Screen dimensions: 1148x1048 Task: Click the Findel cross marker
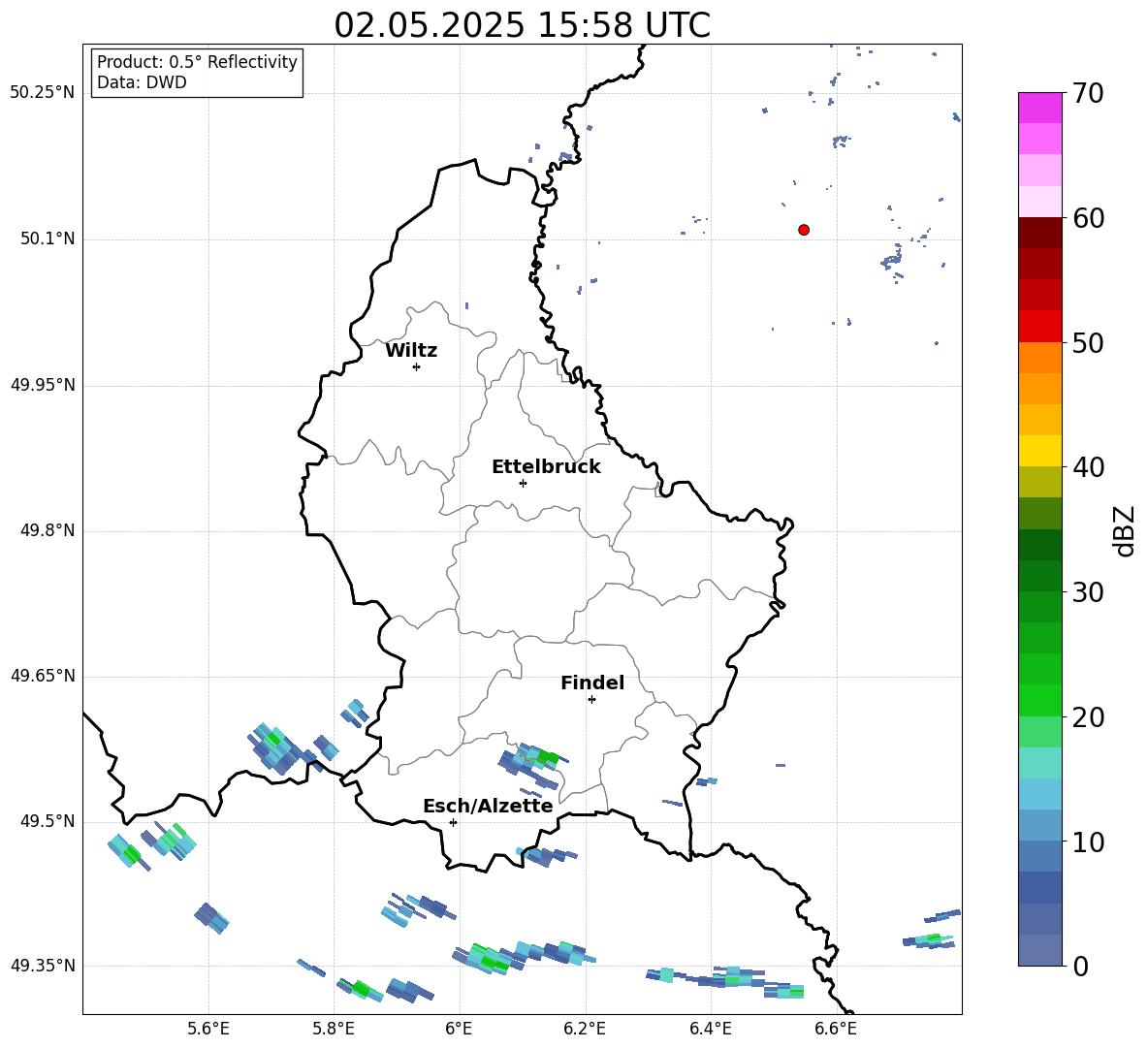tap(591, 700)
